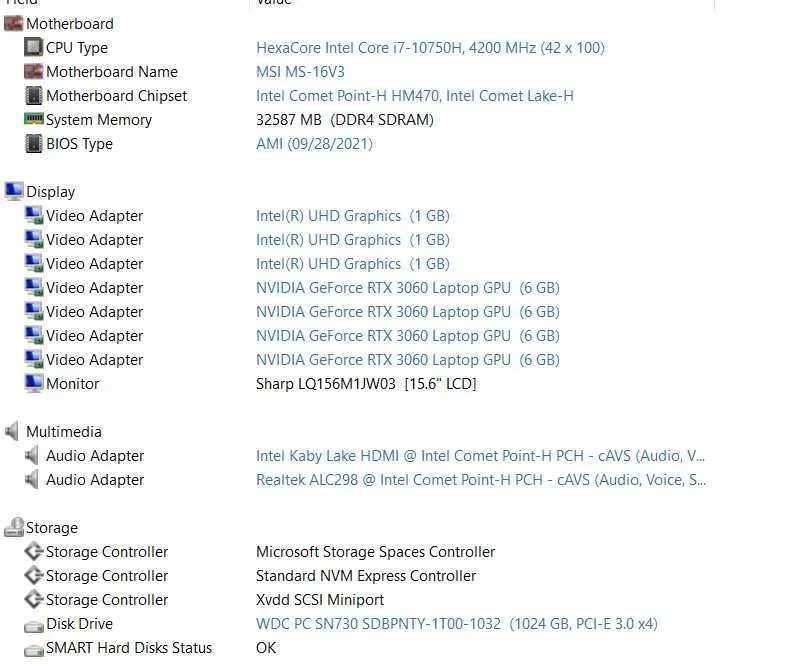Click the Motherboard Chipset icon
Image resolution: width=787 pixels, height=664 pixels.
[33, 95]
